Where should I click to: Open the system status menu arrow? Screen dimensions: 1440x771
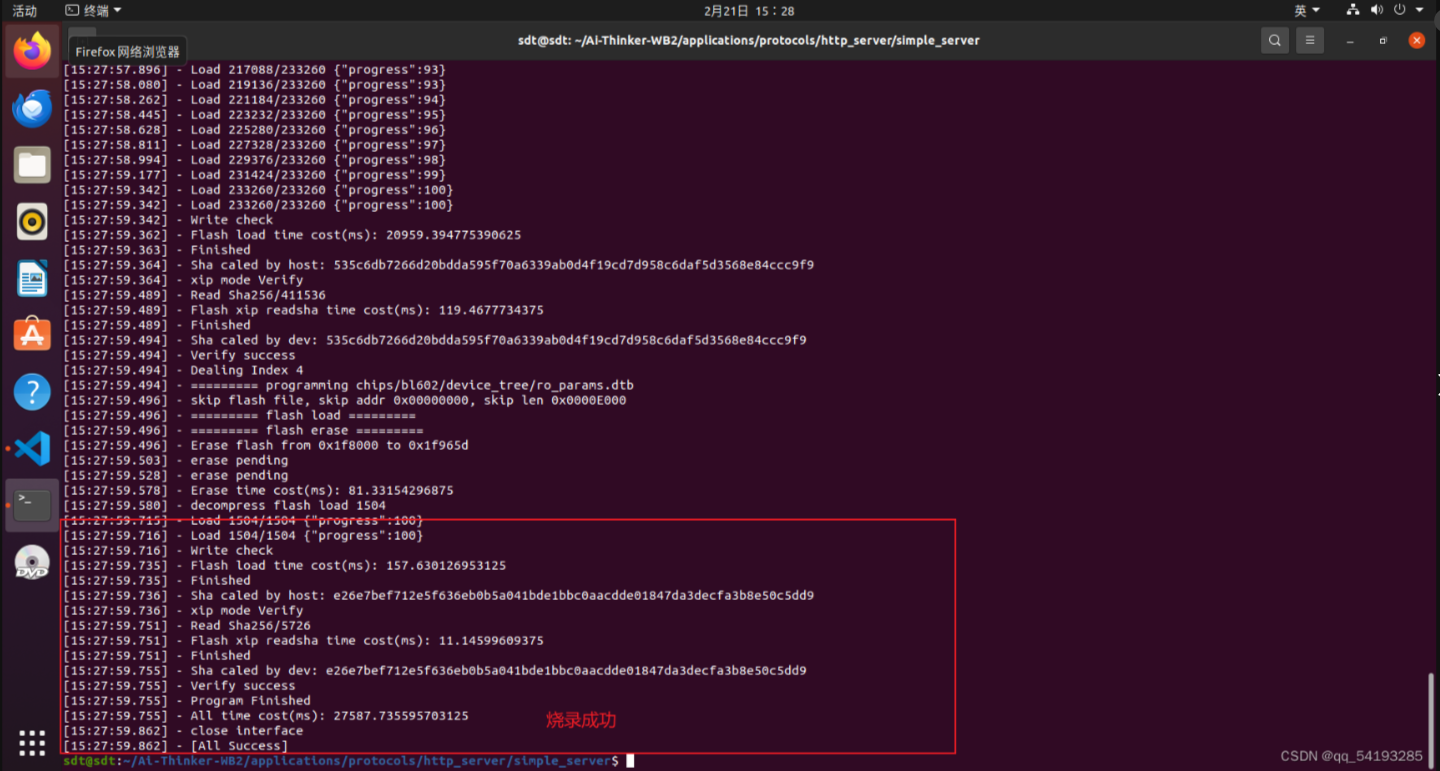pyautogui.click(x=1420, y=10)
